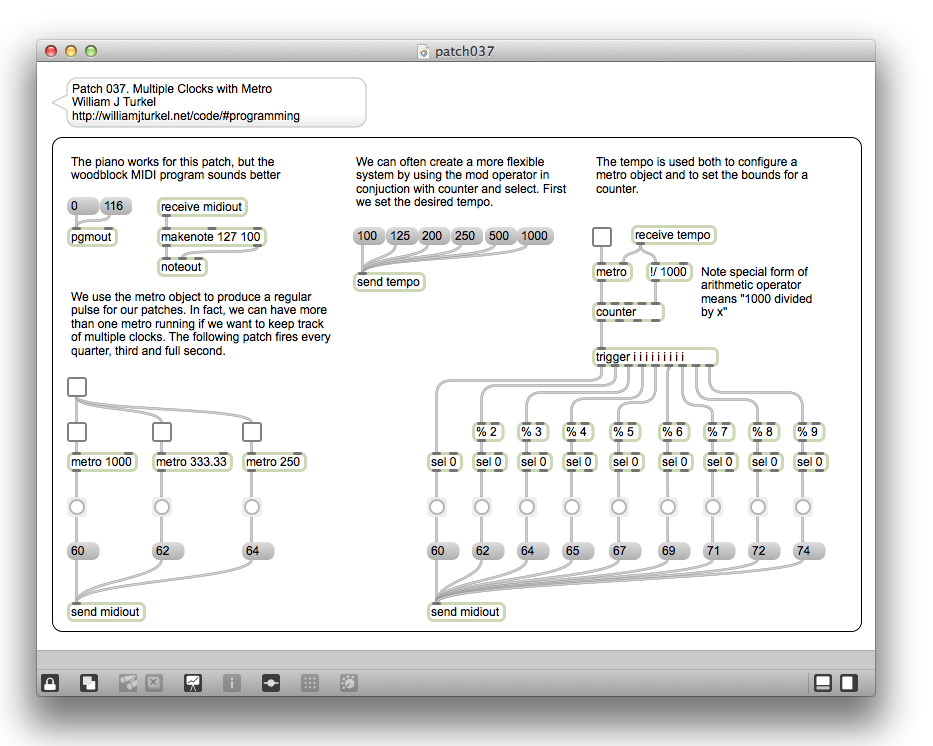Viewport: 933px width, 746px height.
Task: Click the right sidebar layout icon
Action: click(x=848, y=683)
